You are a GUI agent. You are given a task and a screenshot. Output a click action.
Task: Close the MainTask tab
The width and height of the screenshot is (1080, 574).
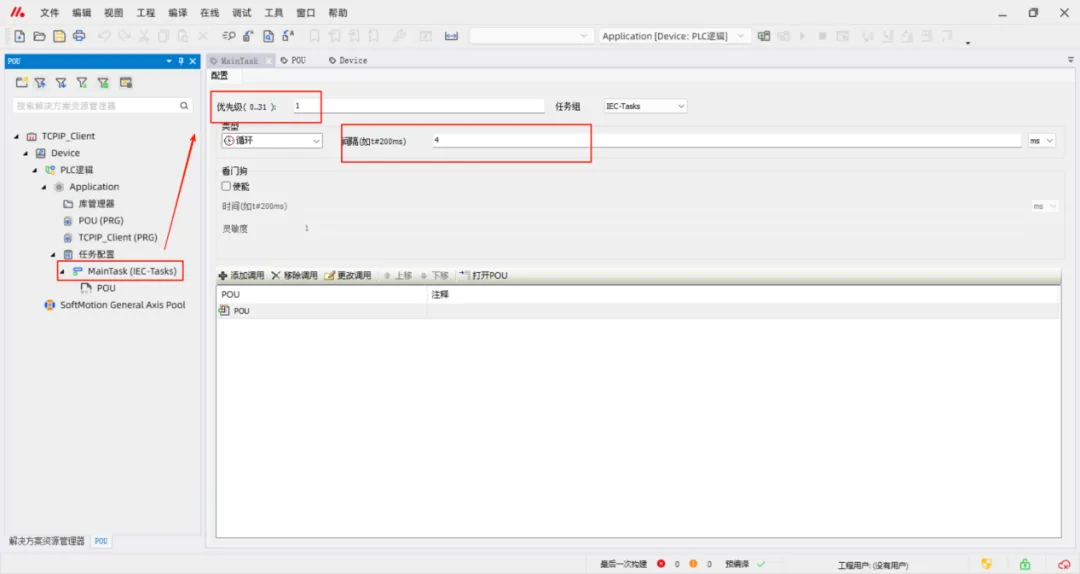[269, 61]
